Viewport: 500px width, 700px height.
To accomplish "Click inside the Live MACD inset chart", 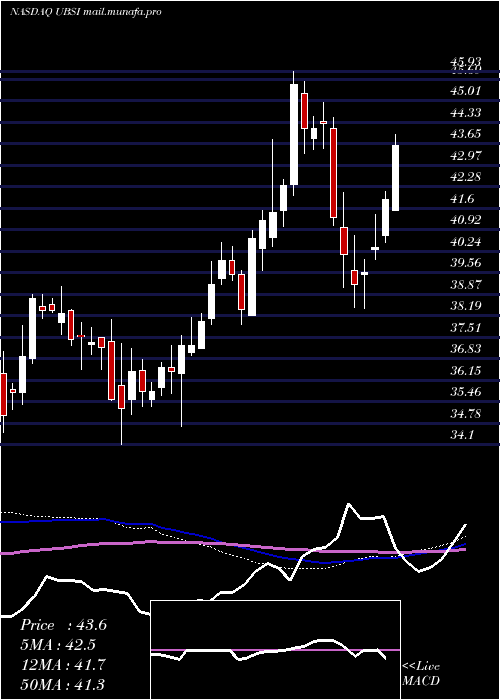I will coord(275,650).
